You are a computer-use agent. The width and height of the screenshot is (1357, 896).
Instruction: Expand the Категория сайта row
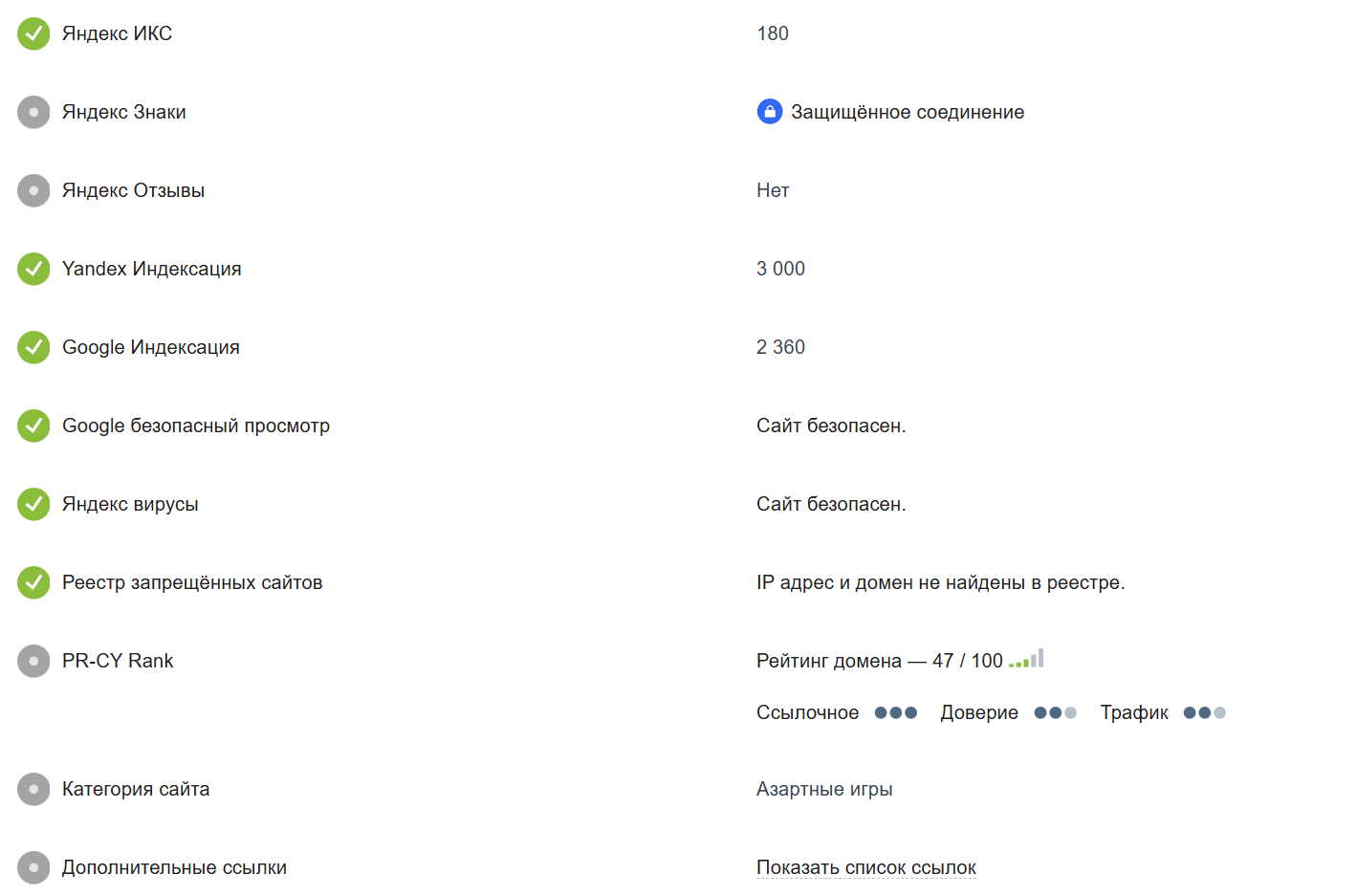tap(33, 789)
